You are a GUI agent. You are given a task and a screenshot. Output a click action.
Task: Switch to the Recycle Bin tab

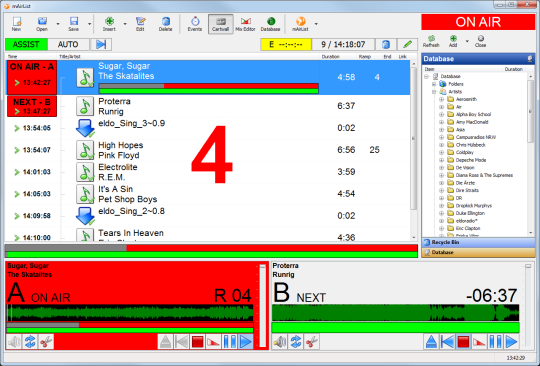pos(478,242)
